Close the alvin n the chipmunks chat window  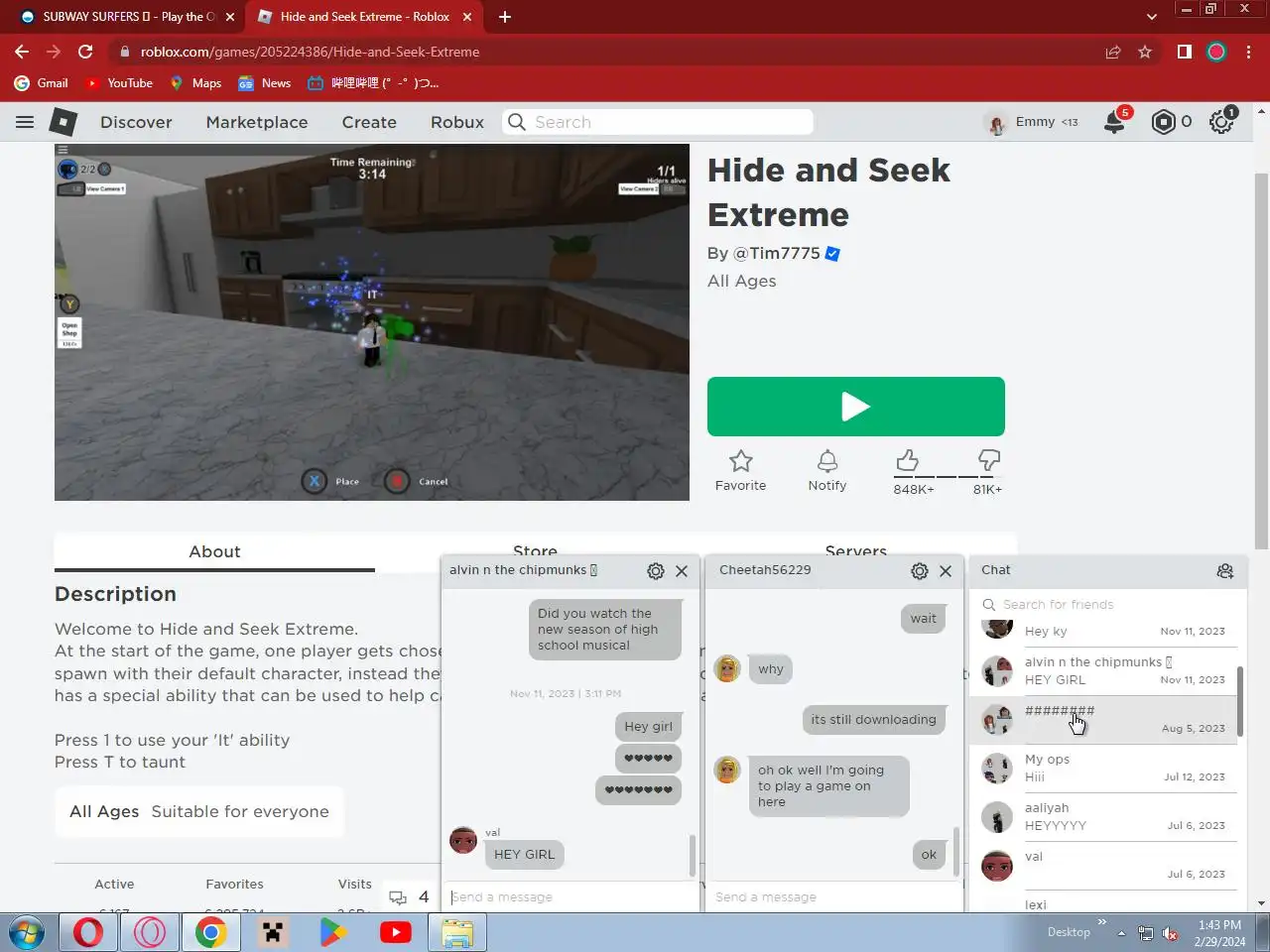[x=682, y=571]
